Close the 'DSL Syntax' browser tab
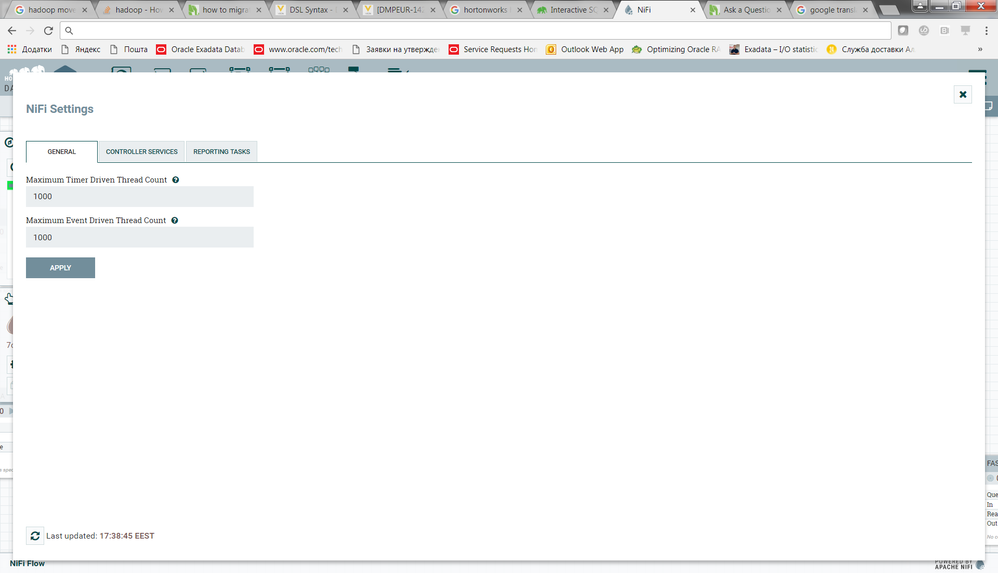Image resolution: width=998 pixels, height=573 pixels. [x=346, y=10]
